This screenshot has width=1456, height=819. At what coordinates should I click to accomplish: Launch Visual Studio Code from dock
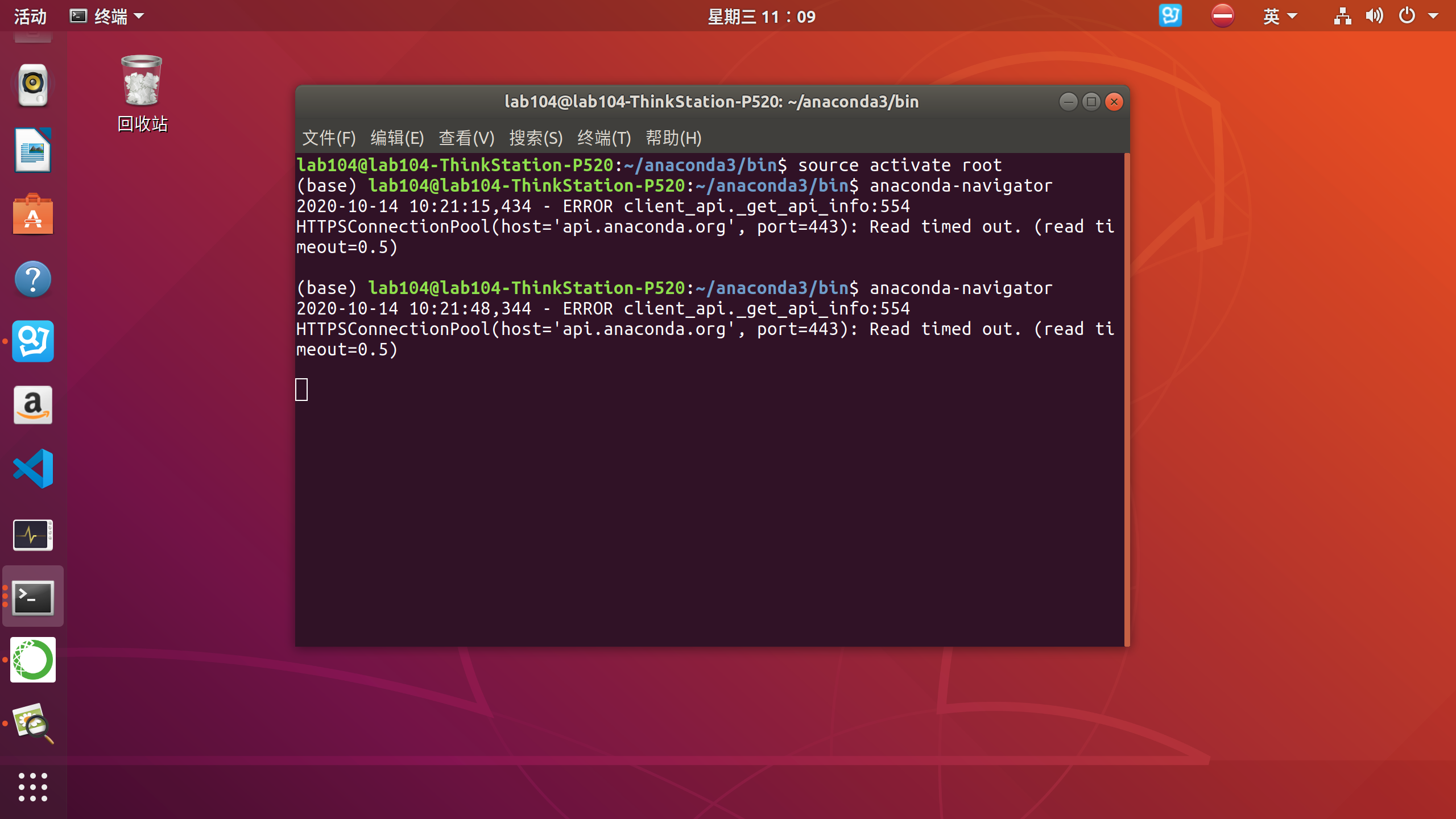pyautogui.click(x=33, y=469)
